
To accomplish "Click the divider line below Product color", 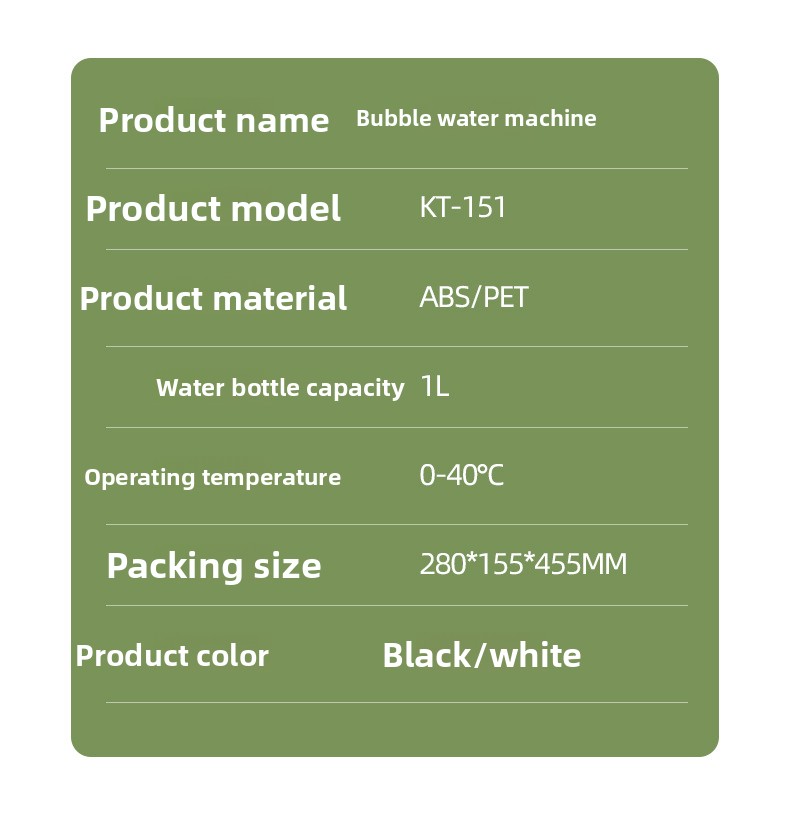I will pos(397,702).
